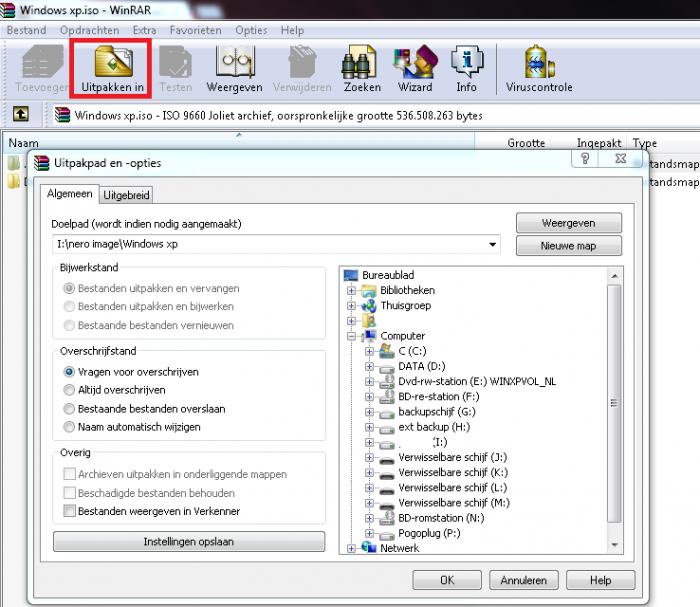
Task: Select C (C:) drive
Action: (x=412, y=351)
